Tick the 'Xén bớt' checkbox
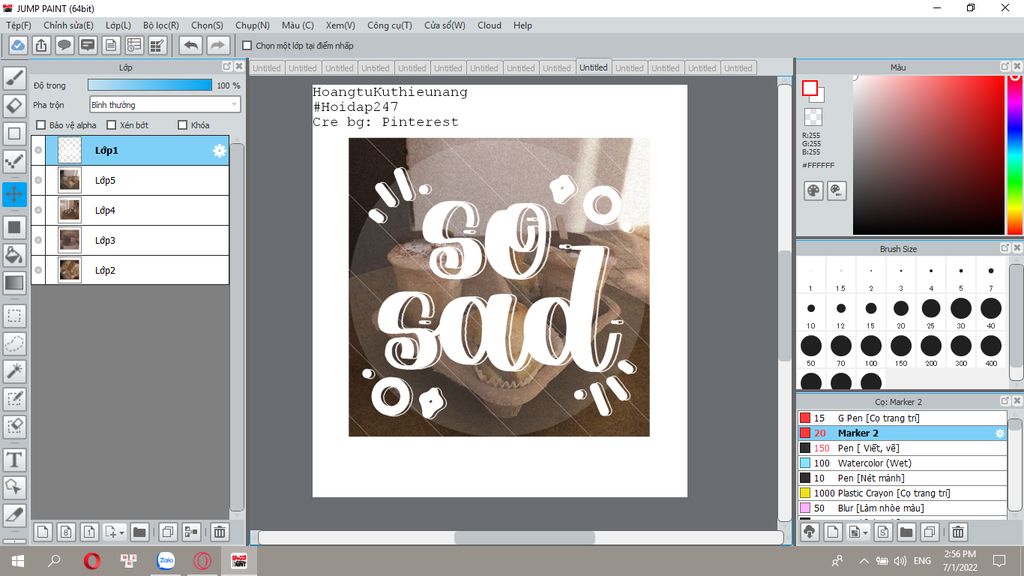 (x=111, y=125)
